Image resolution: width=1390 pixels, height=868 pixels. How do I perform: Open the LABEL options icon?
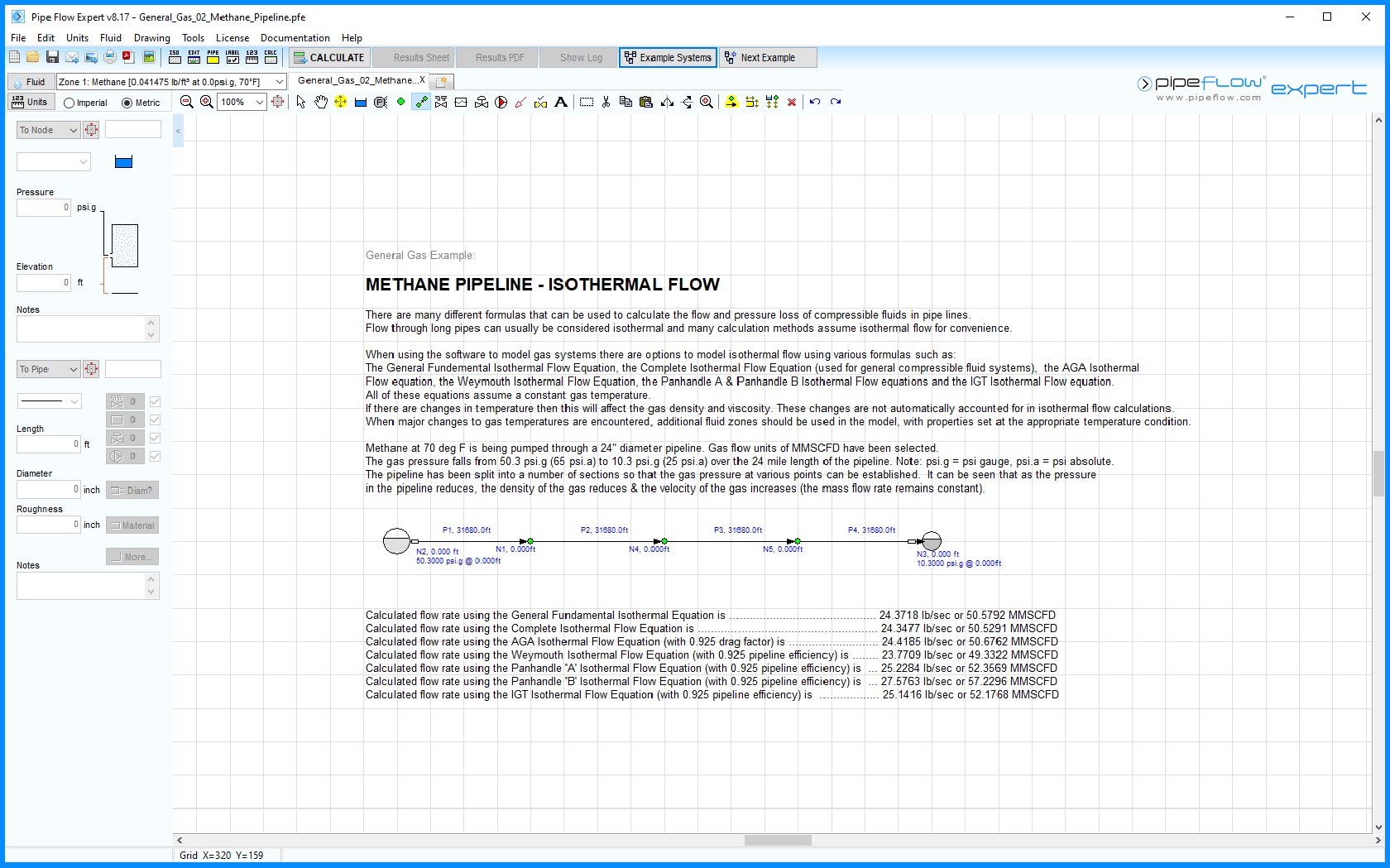pos(232,57)
